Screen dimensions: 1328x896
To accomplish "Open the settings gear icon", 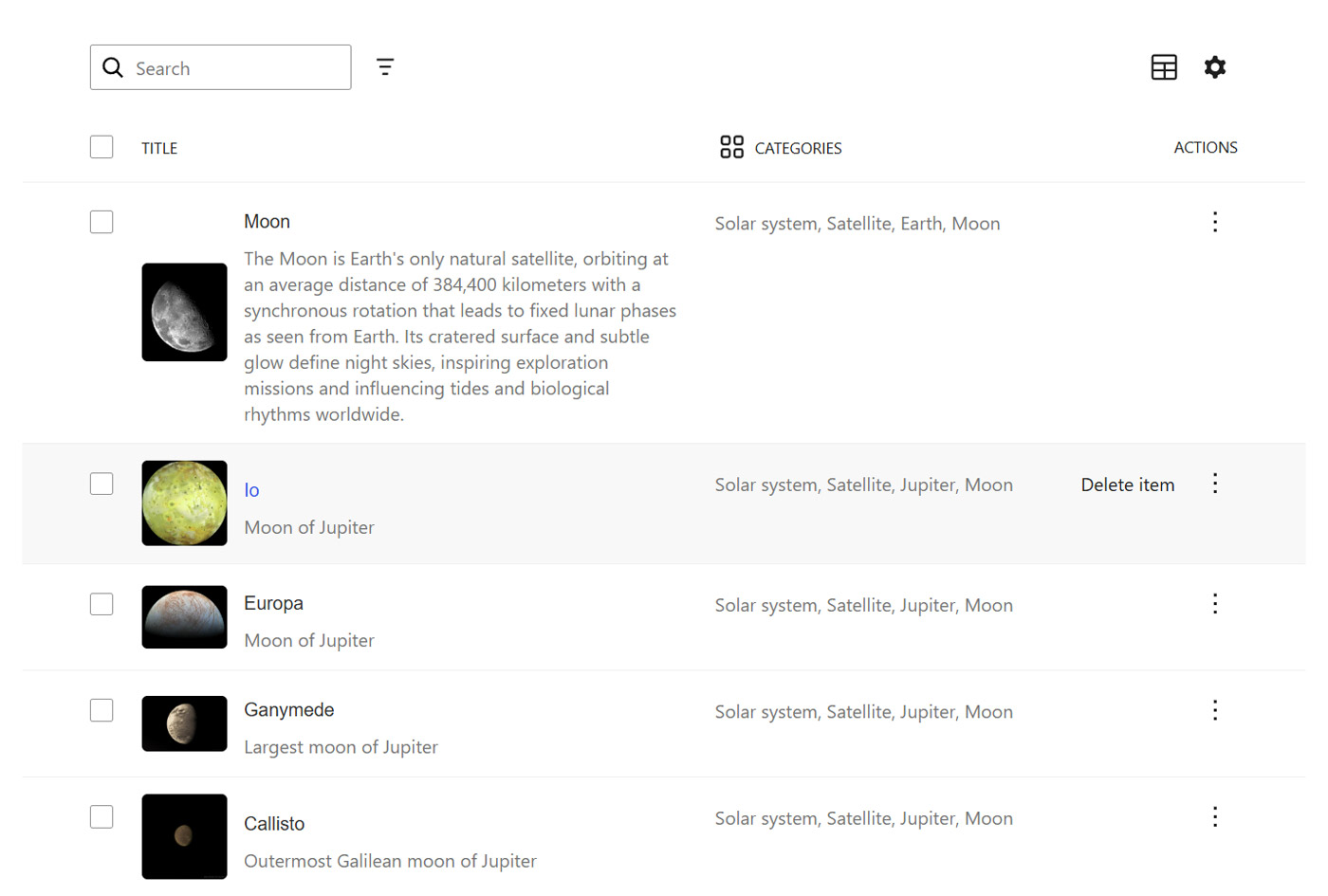I will [x=1215, y=66].
